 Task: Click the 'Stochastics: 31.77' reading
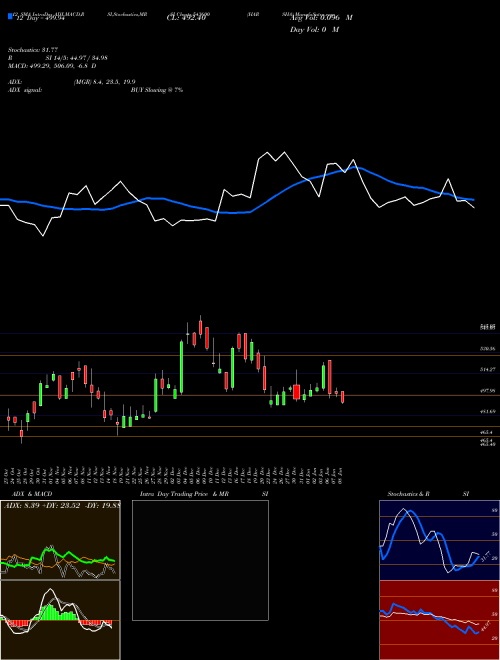coord(33,50)
